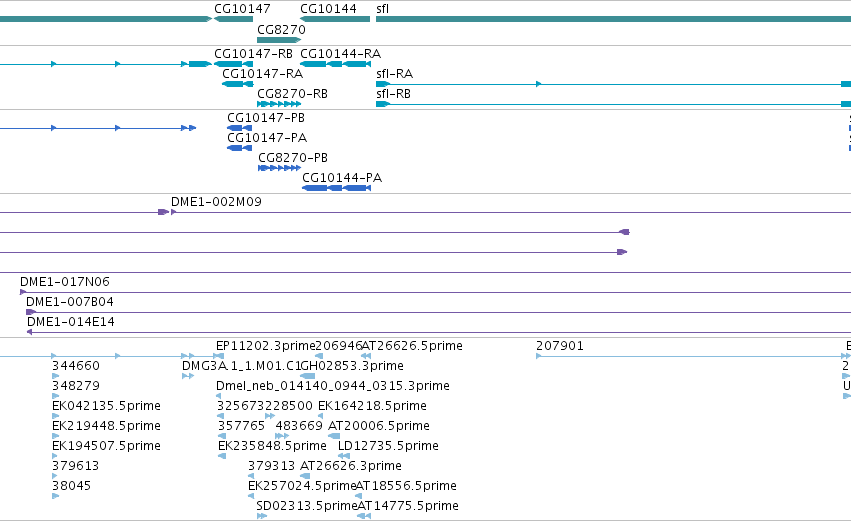The width and height of the screenshot is (851, 521).
Task: Select EST label SD02313.5prime
Action: 307,506
